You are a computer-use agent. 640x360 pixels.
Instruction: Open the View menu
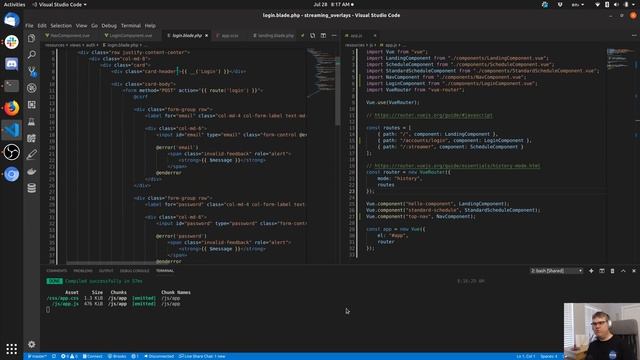(81, 25)
